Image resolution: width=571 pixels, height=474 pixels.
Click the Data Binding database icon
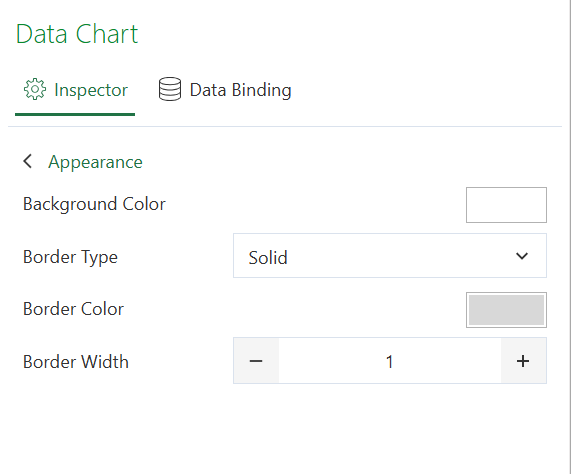[x=170, y=89]
